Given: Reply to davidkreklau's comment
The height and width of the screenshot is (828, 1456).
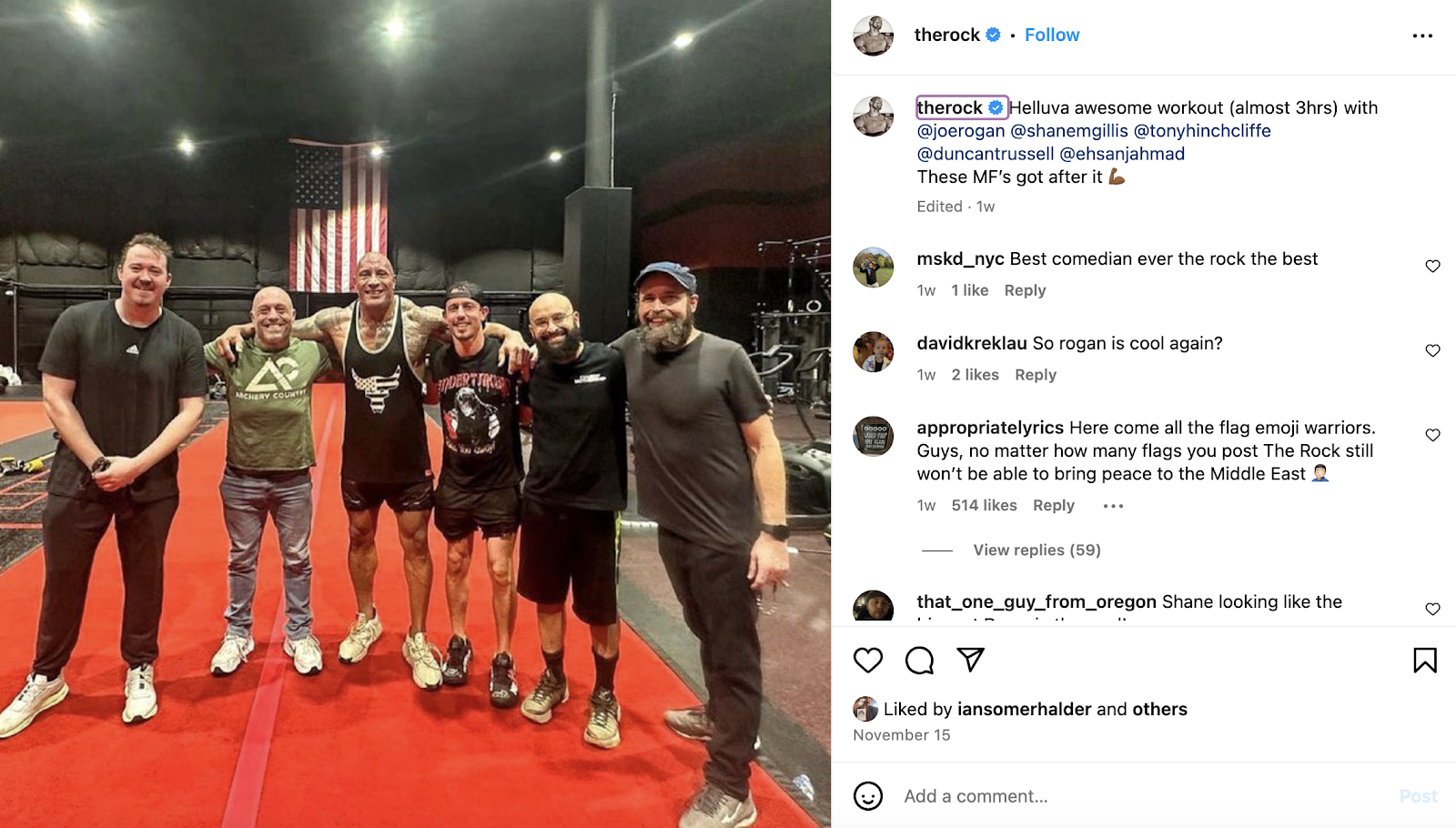Looking at the screenshot, I should [x=1036, y=375].
